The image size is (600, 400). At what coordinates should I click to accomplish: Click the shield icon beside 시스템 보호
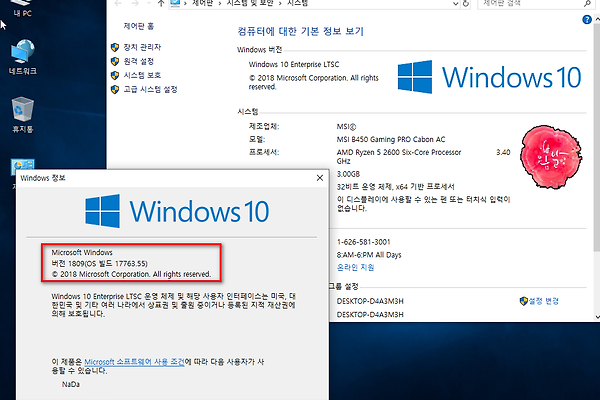coord(115,75)
